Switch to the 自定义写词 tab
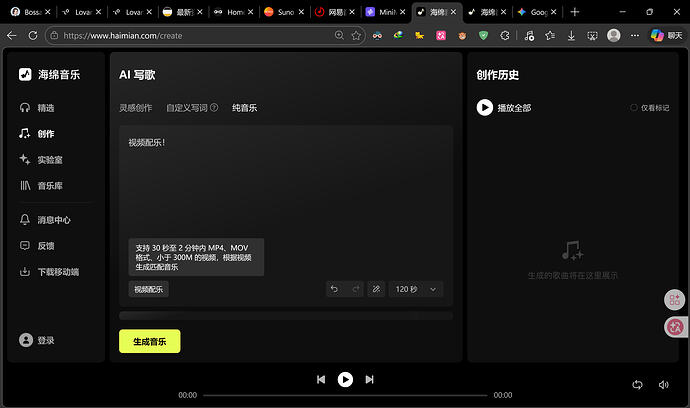The width and height of the screenshot is (690, 408). (187, 108)
